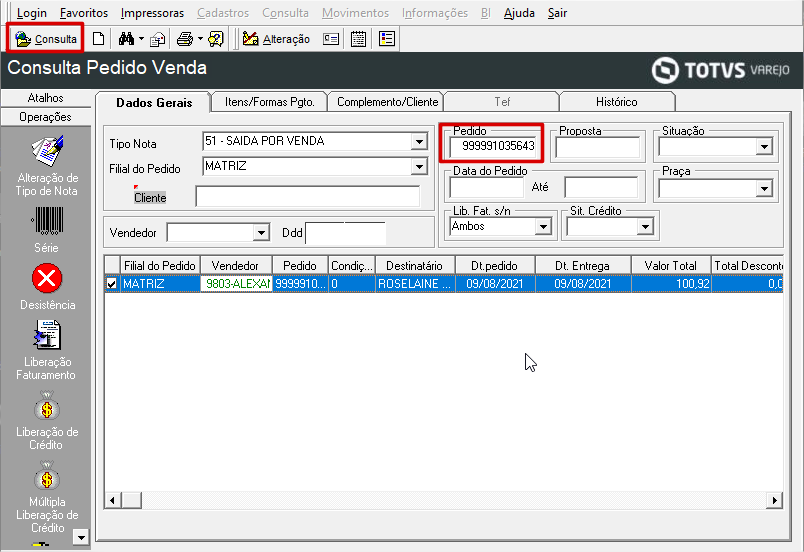Open the Tipo Nota dropdown
Viewport: 804px width, 552px height.
pyautogui.click(x=419, y=141)
